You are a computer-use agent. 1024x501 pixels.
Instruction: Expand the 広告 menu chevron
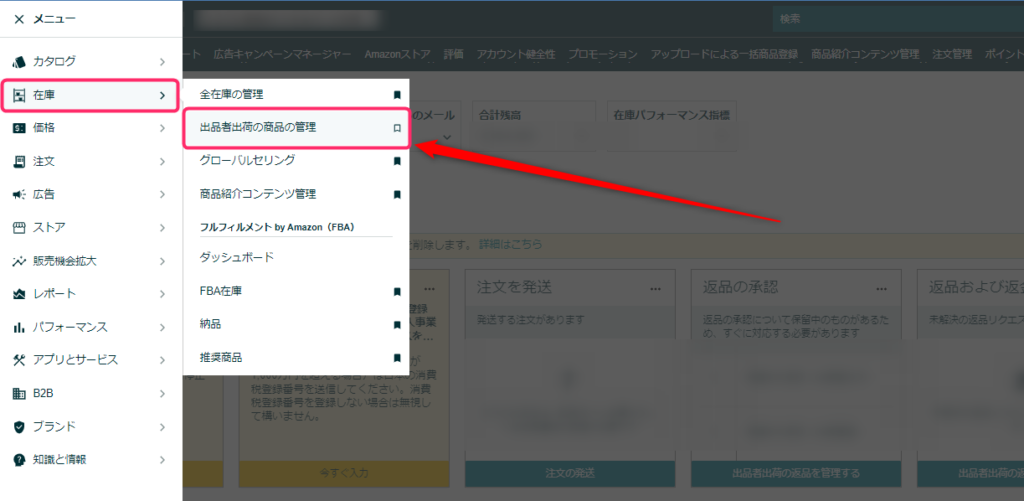click(163, 195)
